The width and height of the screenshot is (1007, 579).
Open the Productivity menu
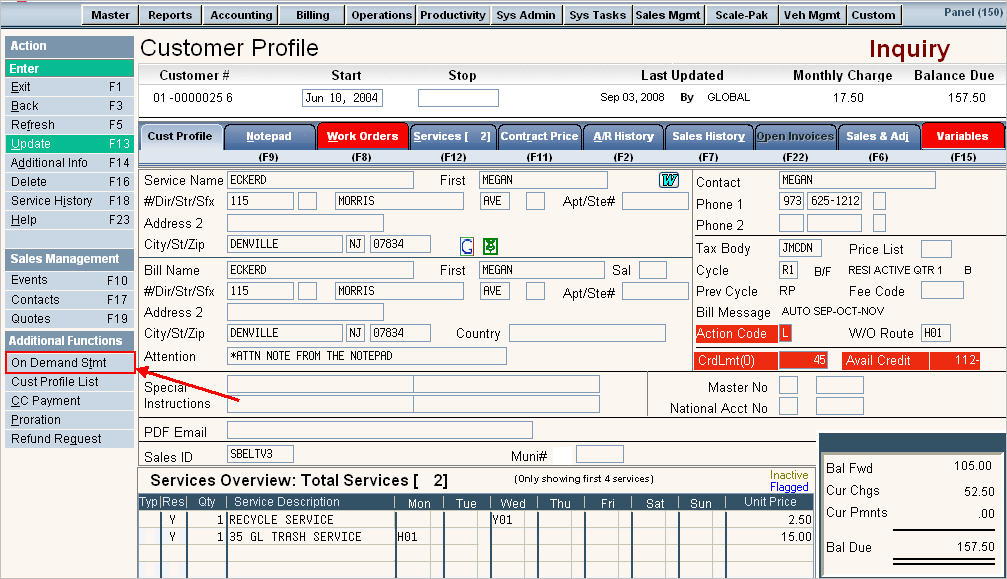[453, 15]
